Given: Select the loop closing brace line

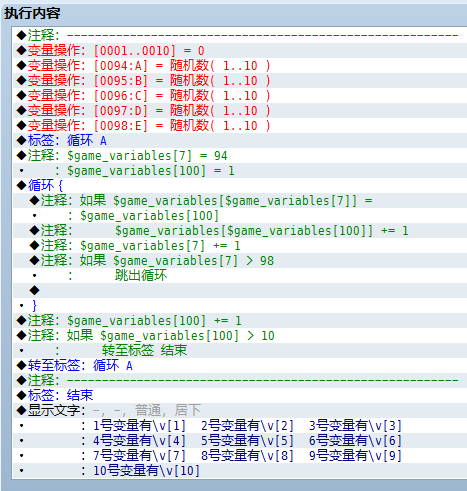Looking at the screenshot, I should click(x=239, y=305).
